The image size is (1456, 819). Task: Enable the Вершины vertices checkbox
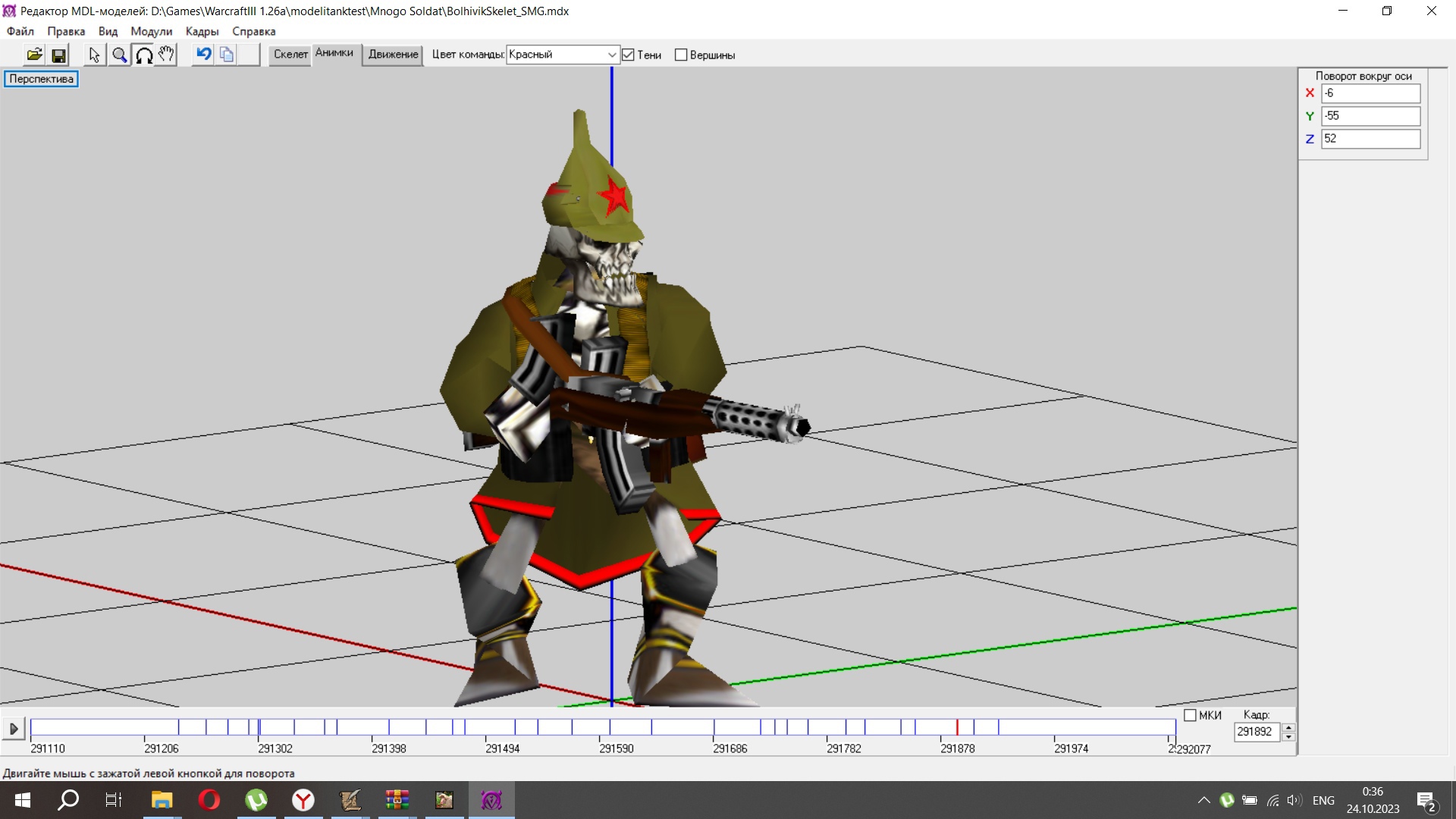[681, 55]
